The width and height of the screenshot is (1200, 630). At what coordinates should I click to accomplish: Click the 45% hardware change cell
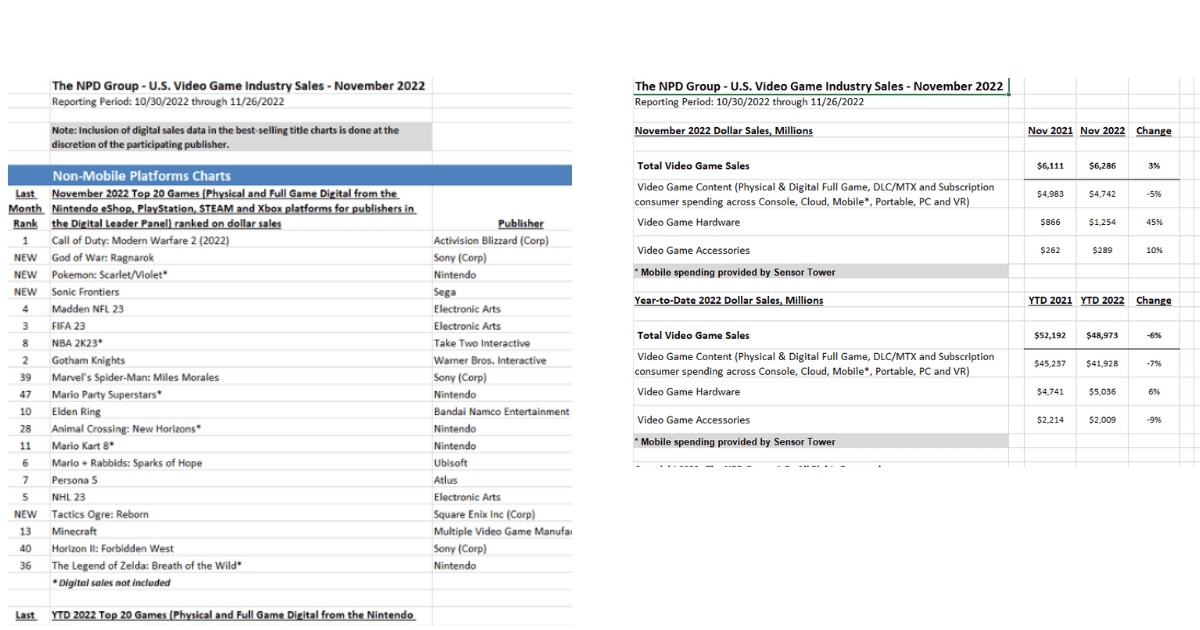[x=1154, y=222]
